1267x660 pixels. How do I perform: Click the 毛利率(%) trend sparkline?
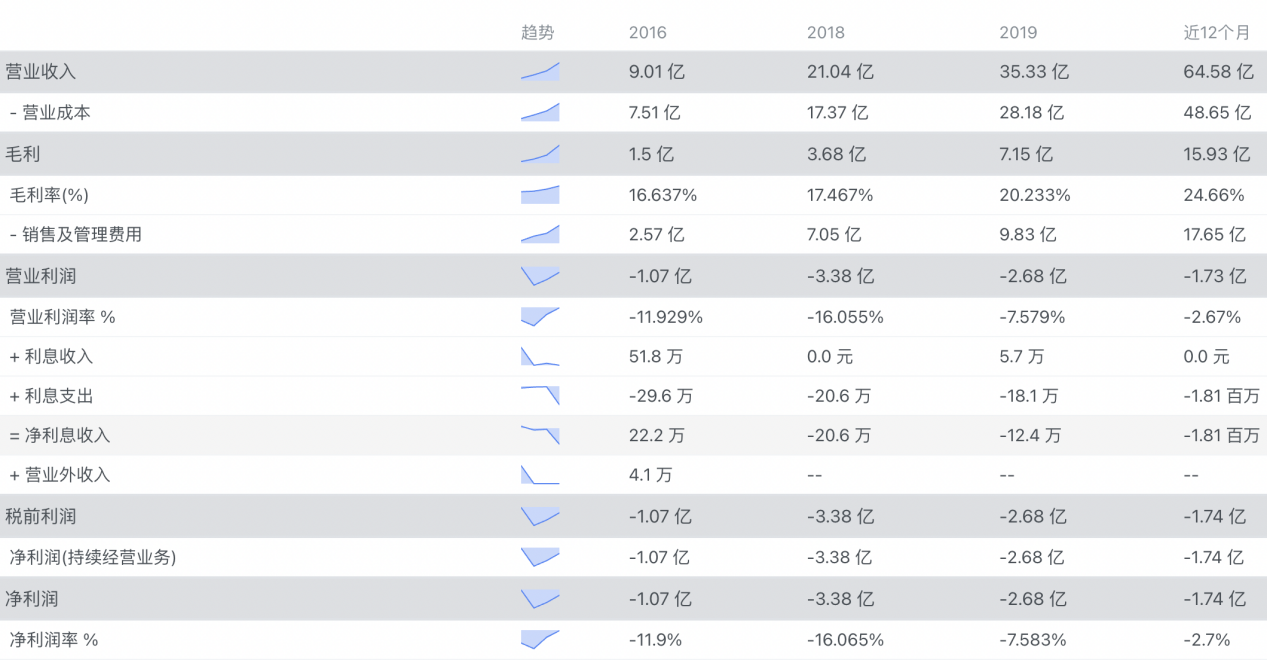coord(540,195)
